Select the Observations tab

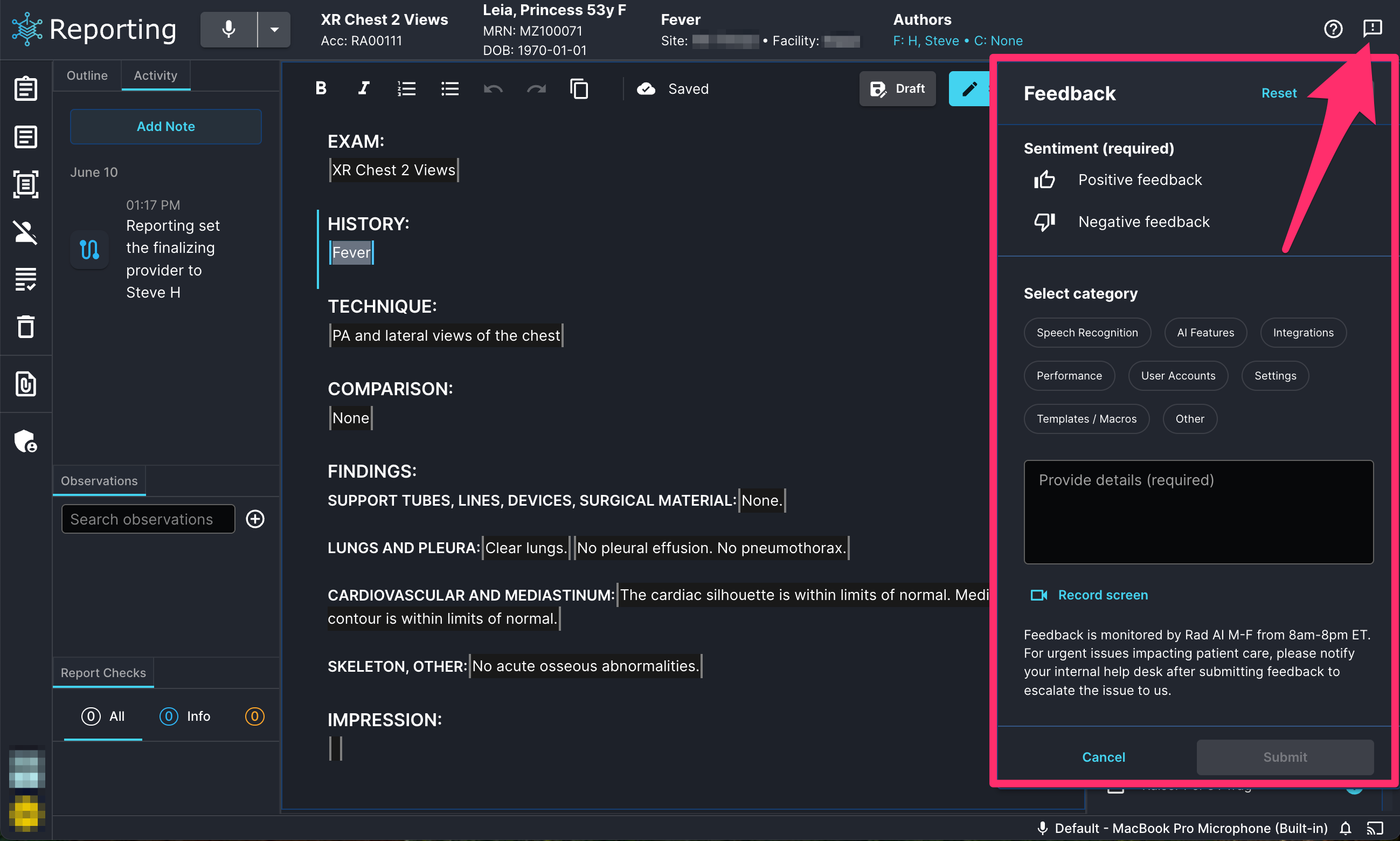[x=99, y=480]
